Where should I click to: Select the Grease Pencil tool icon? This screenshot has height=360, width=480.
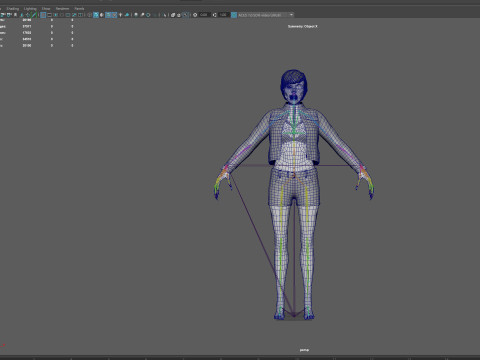click(34, 15)
